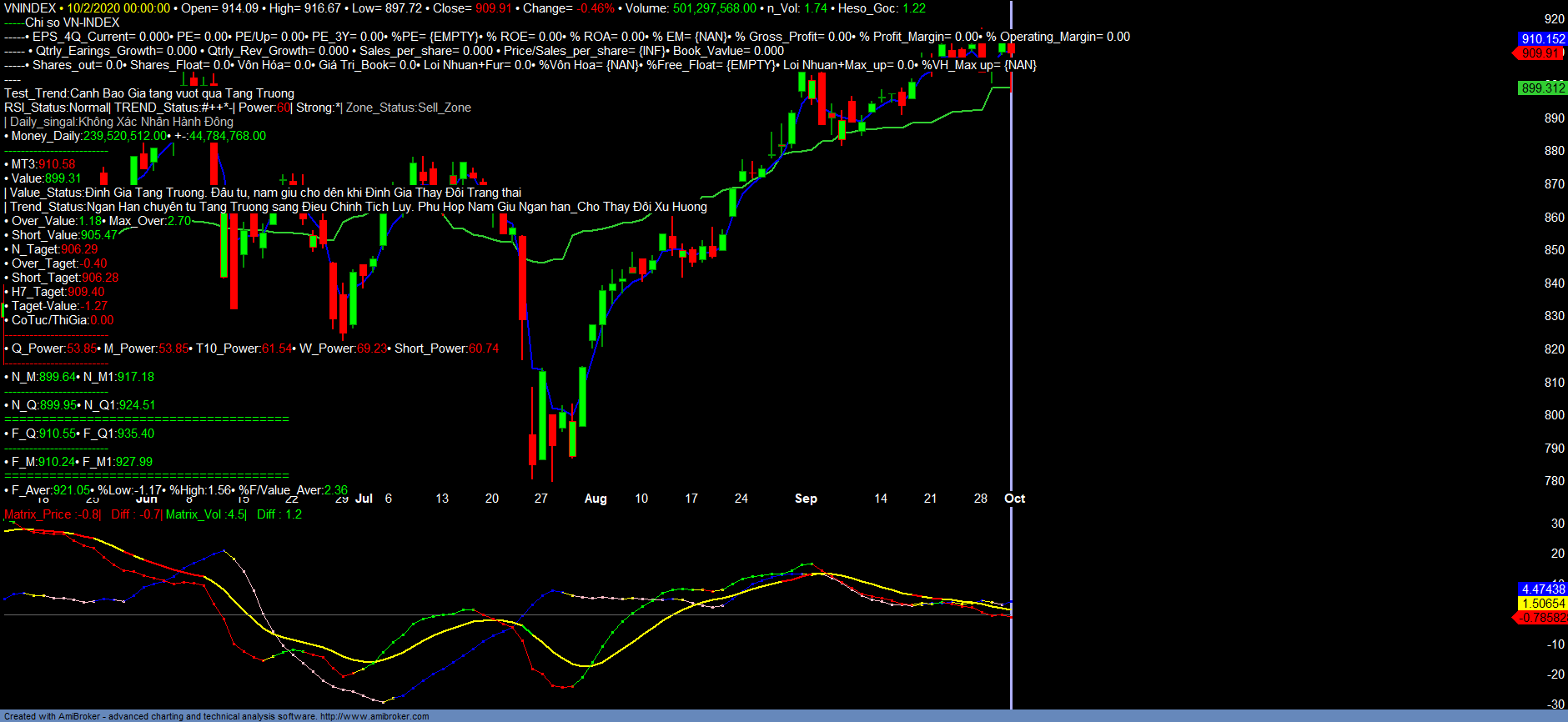
Task: Click the Zone_Status:Sell_Zone text
Action: tap(409, 108)
